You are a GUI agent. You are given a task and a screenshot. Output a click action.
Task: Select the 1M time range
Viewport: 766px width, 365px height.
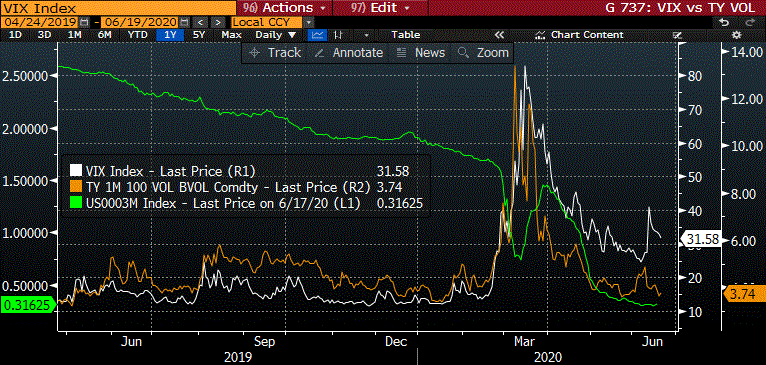coord(74,35)
